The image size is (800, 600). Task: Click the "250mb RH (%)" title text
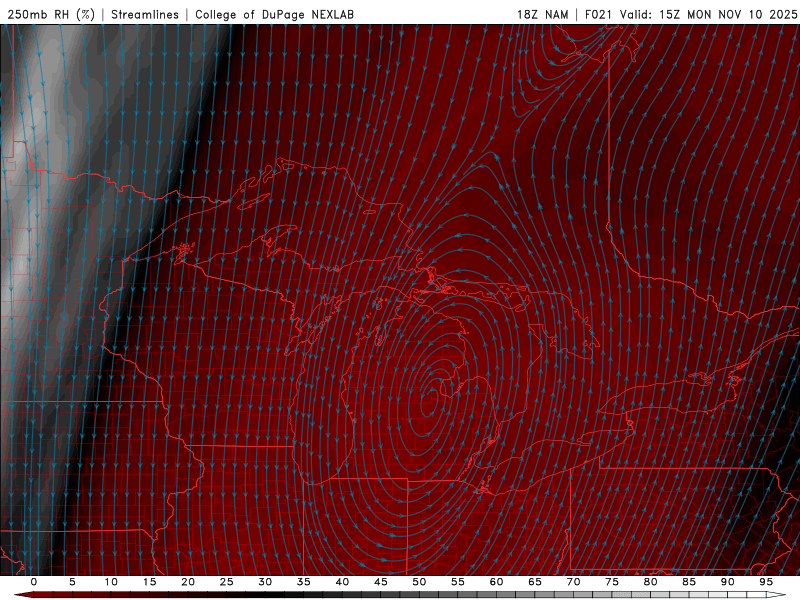tap(52, 14)
